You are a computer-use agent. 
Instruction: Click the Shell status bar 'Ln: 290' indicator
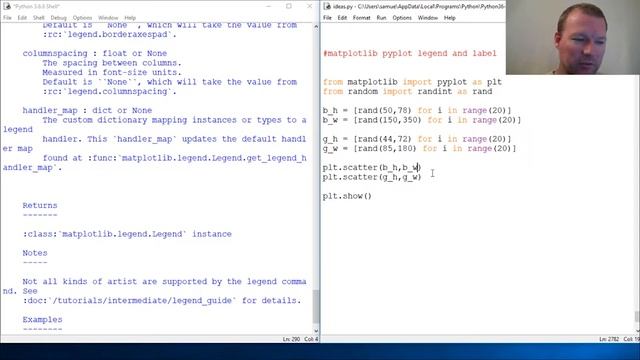pos(291,339)
